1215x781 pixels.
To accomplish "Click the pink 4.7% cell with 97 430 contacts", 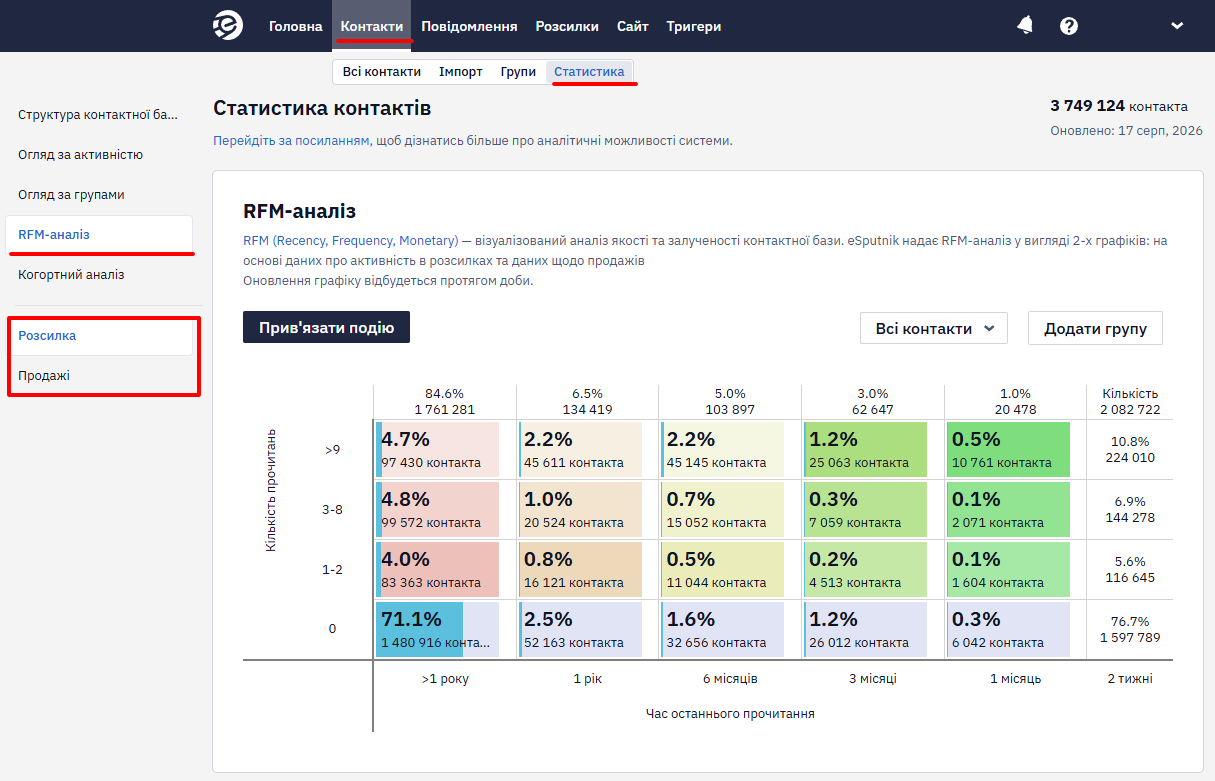I will 437,449.
